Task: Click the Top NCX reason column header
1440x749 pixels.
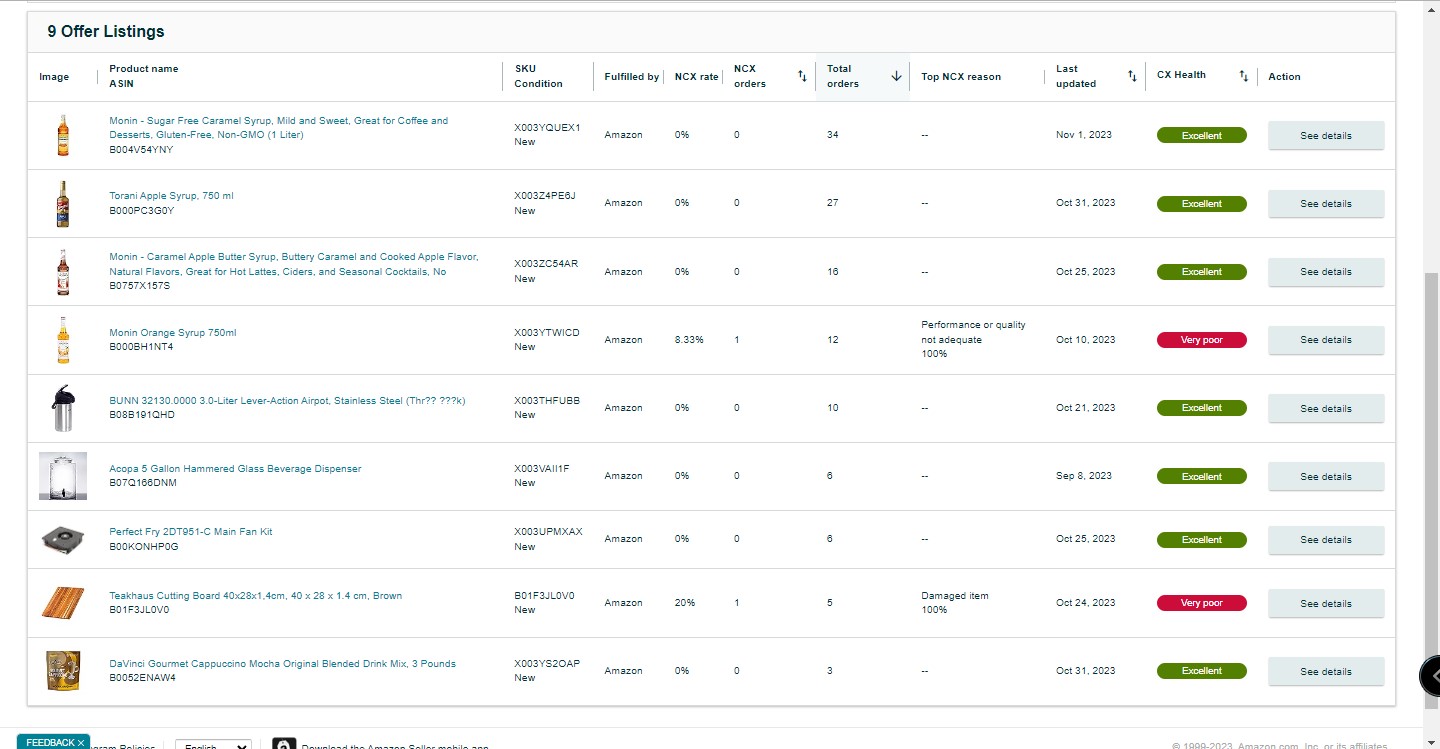Action: click(961, 77)
